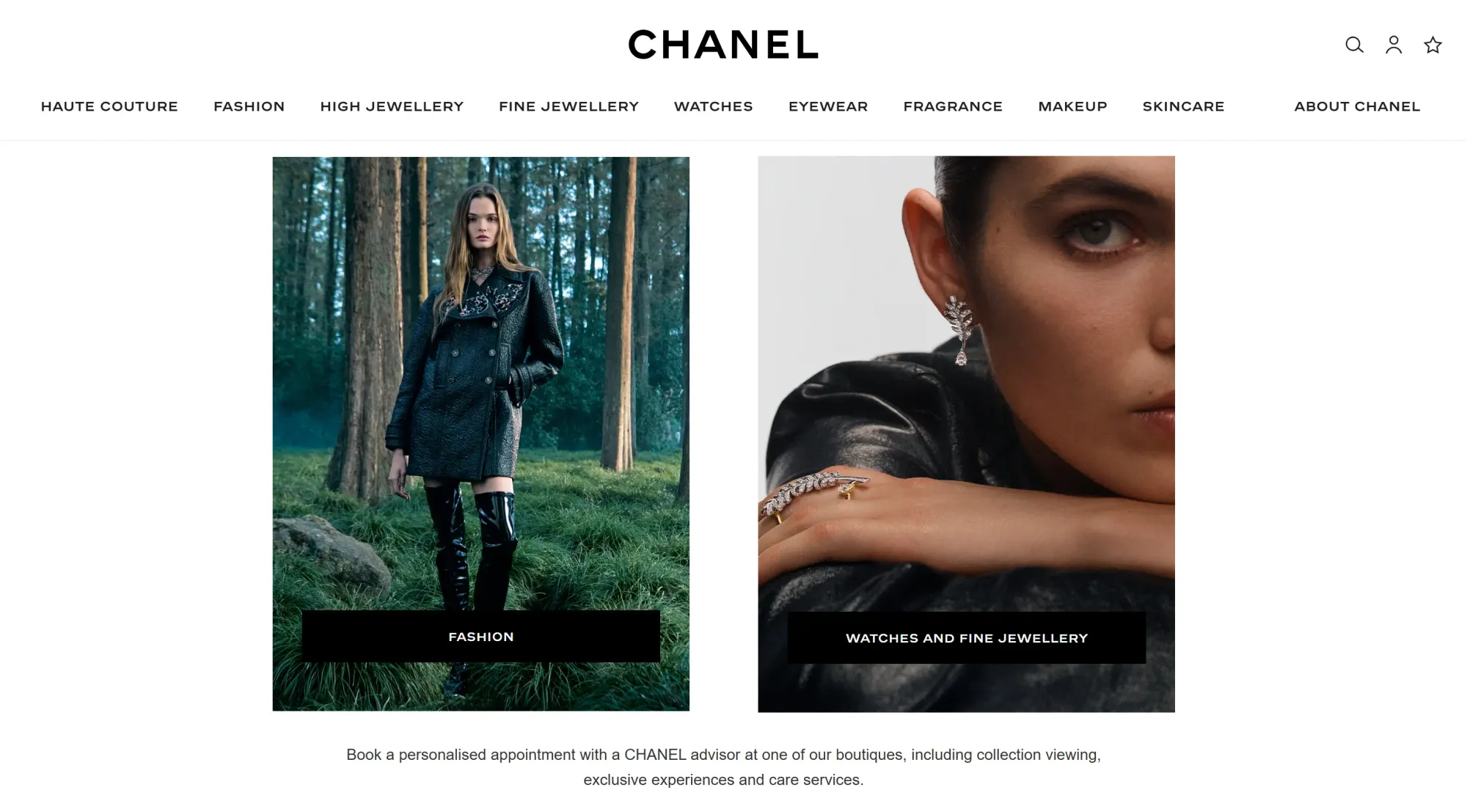Select Fine Jewellery in navigation
The image size is (1467, 812).
pos(569,106)
